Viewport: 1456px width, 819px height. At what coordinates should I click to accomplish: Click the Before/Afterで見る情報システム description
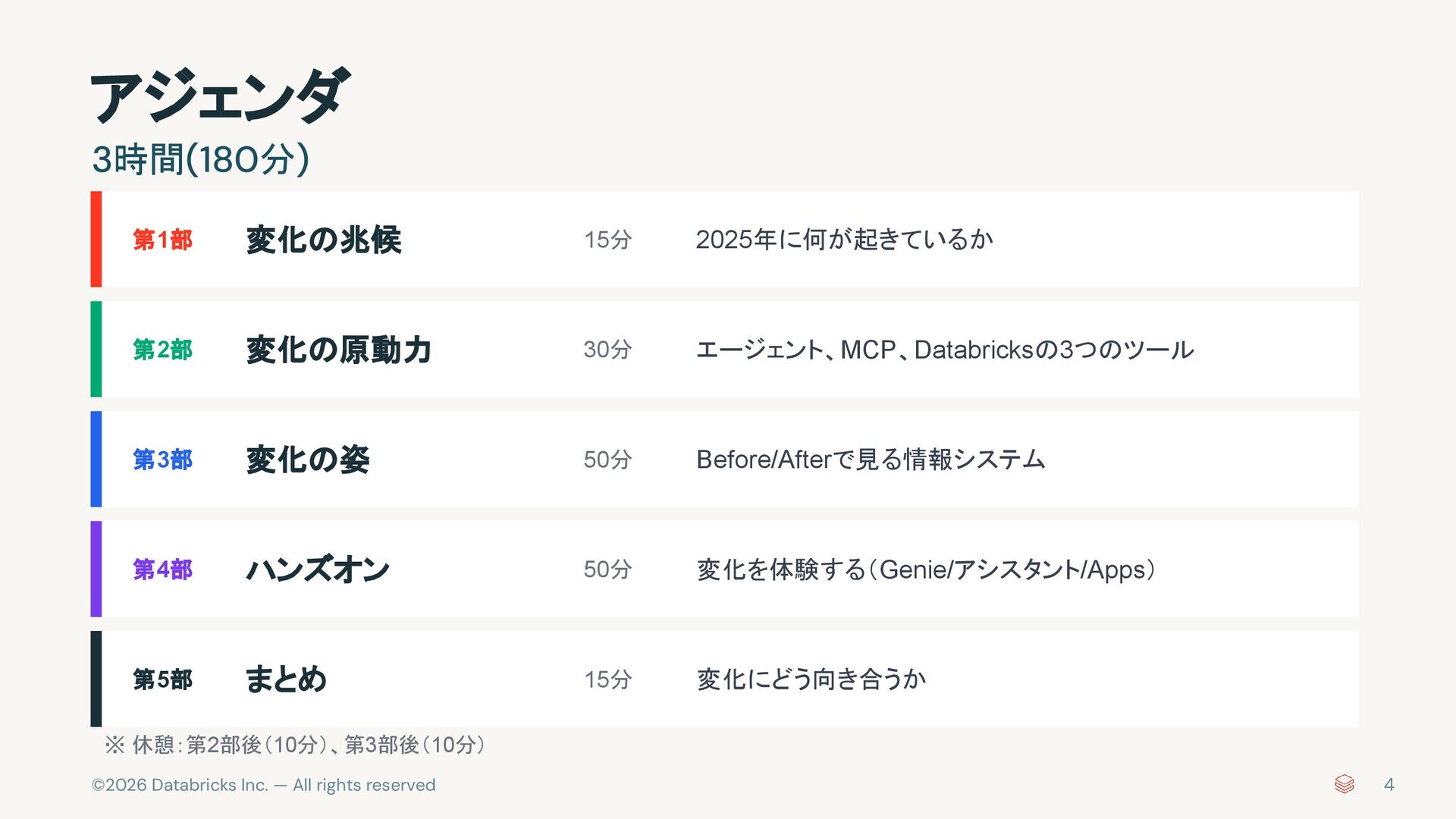click(871, 460)
